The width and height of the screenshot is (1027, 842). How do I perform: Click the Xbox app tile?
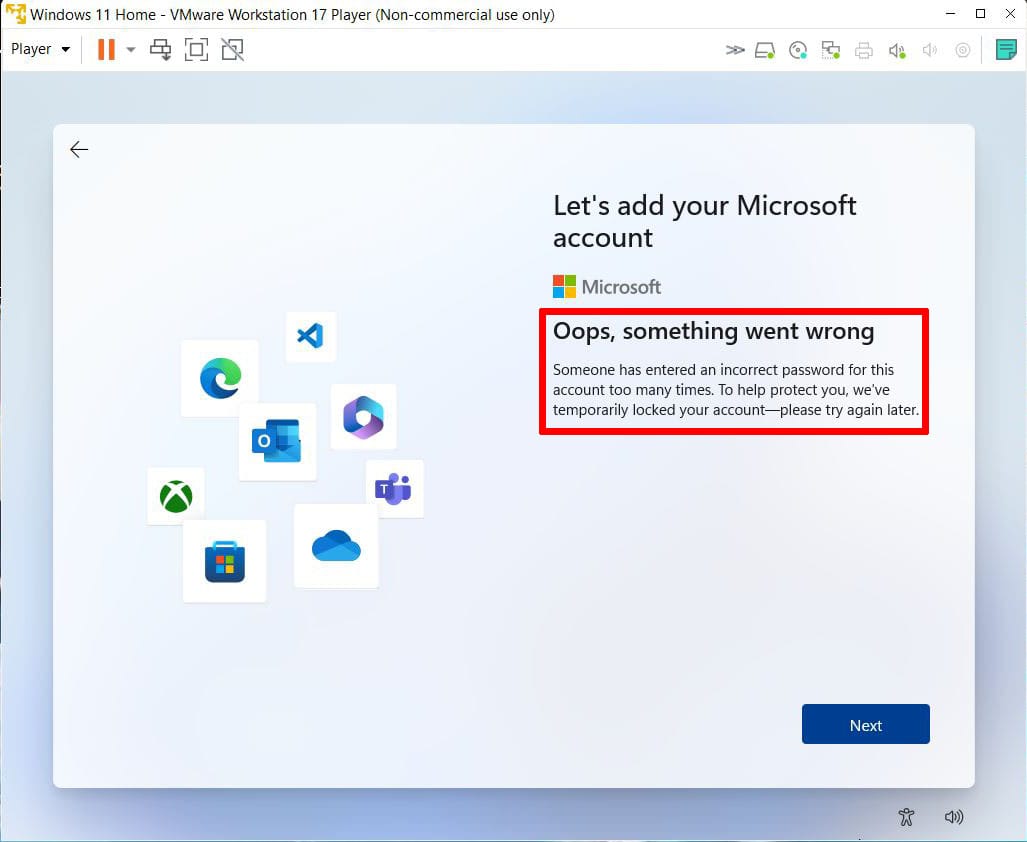[176, 496]
